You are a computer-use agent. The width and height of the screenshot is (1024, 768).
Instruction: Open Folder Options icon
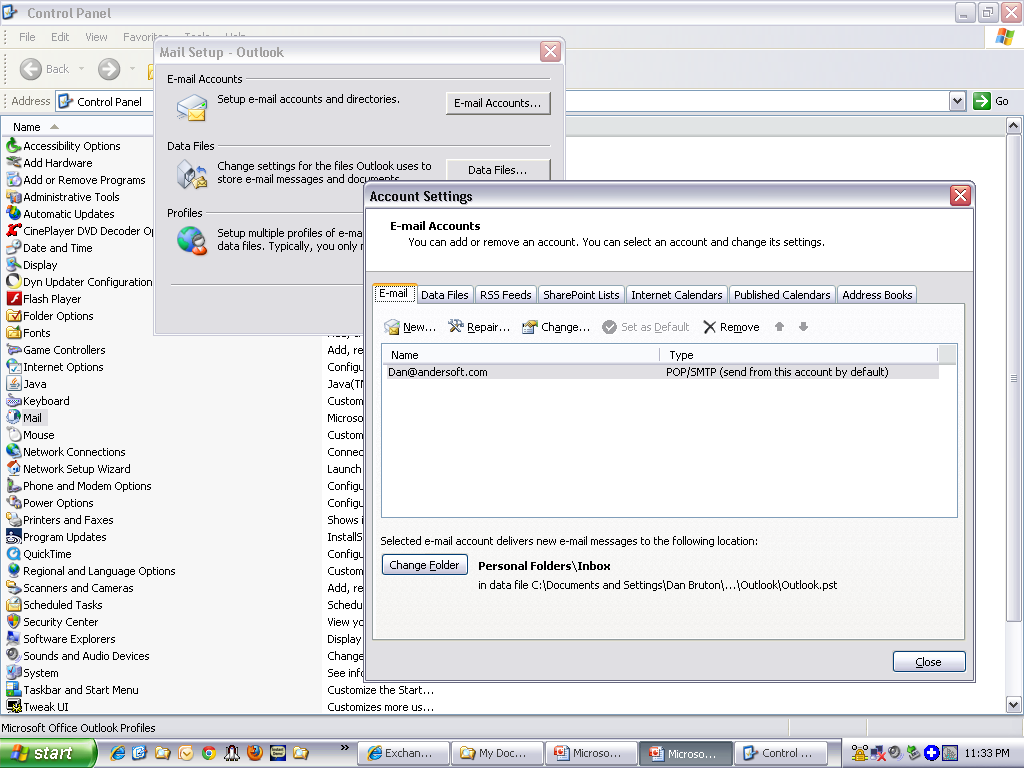coord(14,315)
